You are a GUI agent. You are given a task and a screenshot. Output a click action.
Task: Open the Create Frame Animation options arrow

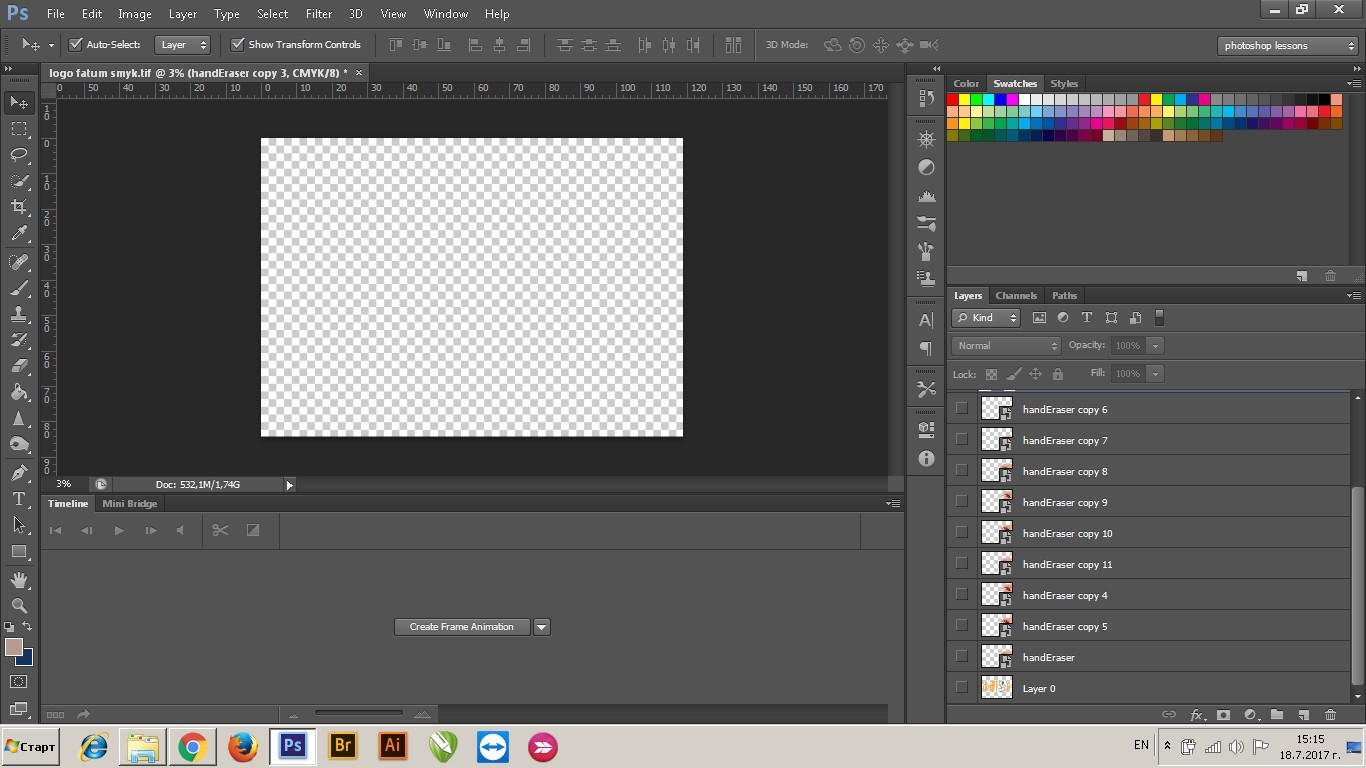coord(541,627)
